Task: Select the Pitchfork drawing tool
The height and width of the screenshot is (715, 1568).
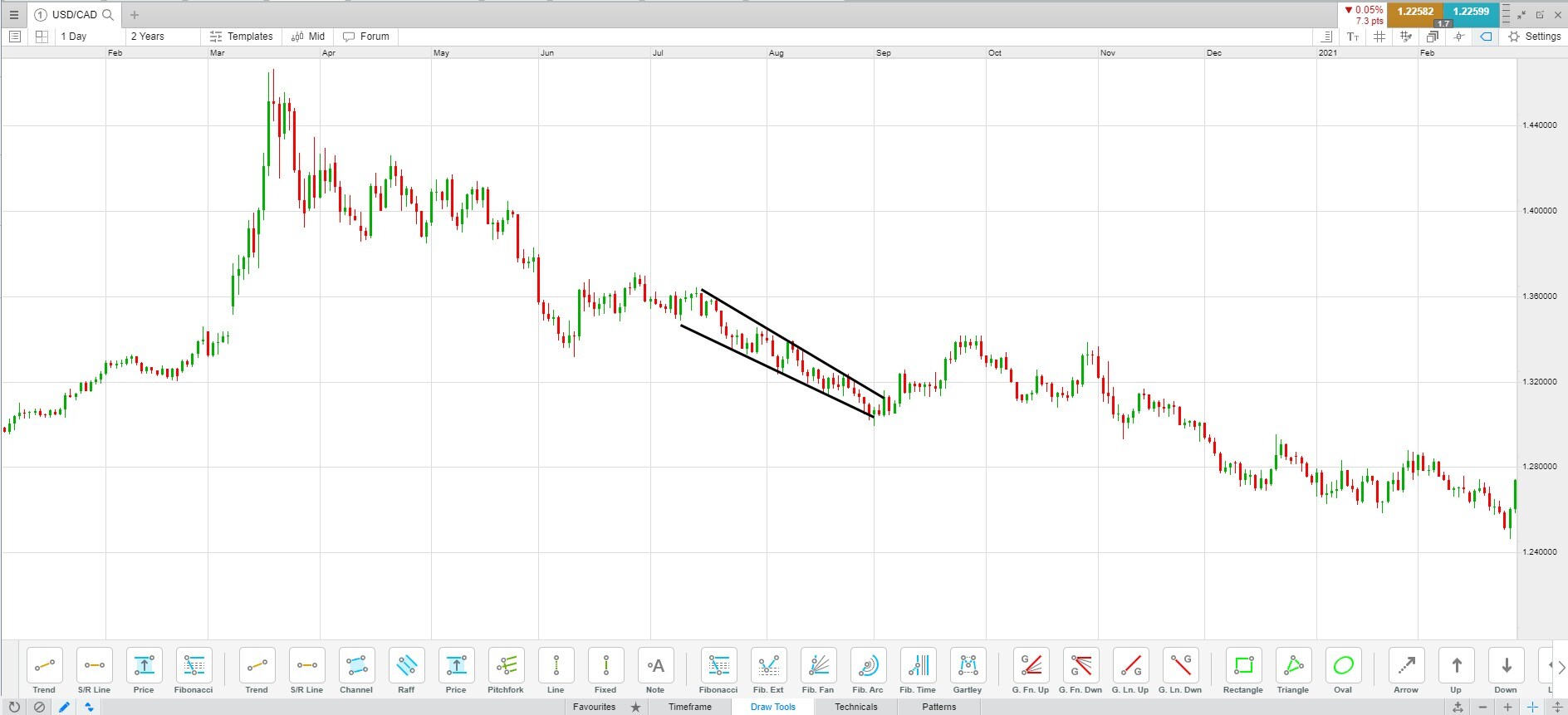Action: 506,671
